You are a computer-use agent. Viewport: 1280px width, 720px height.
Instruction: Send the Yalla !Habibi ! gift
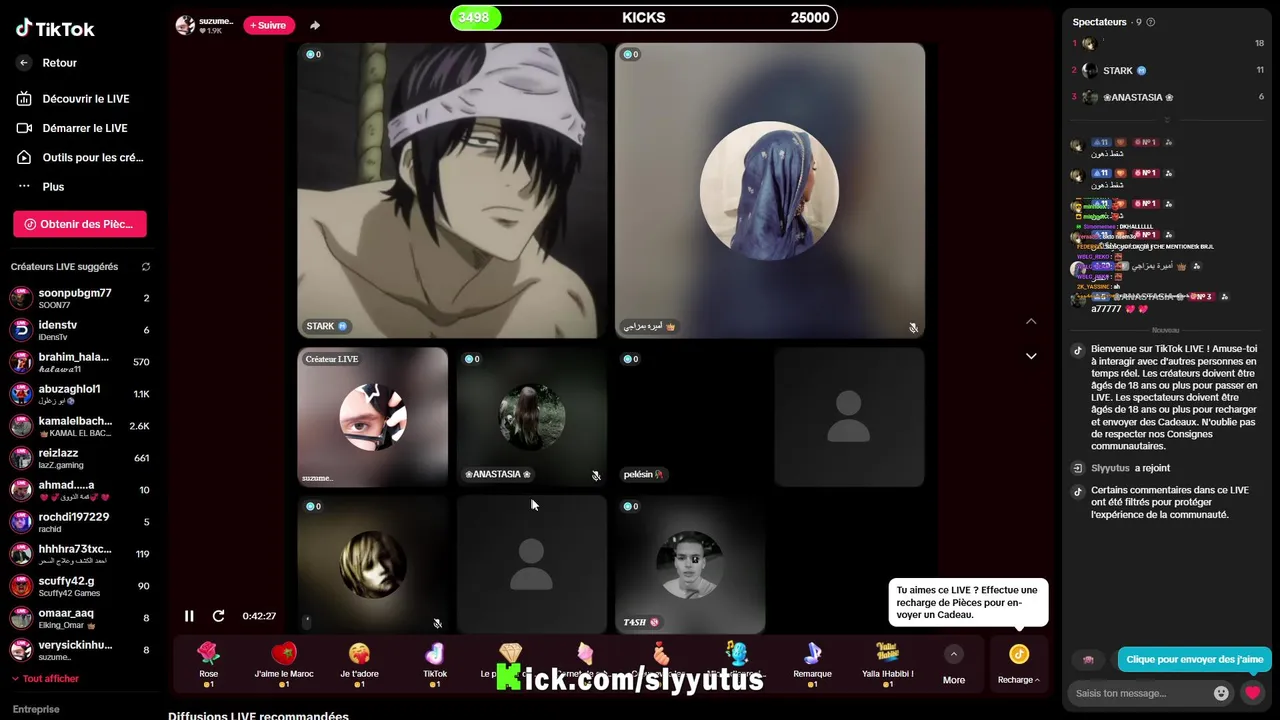[x=887, y=664]
